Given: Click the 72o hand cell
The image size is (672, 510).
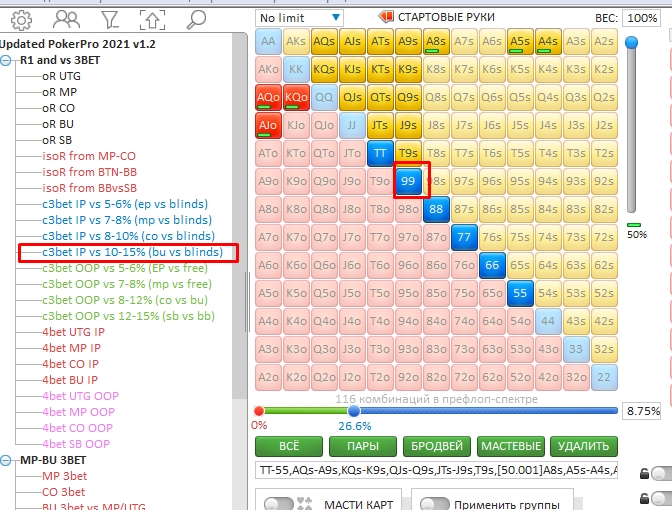Looking at the screenshot, I should (464, 377).
